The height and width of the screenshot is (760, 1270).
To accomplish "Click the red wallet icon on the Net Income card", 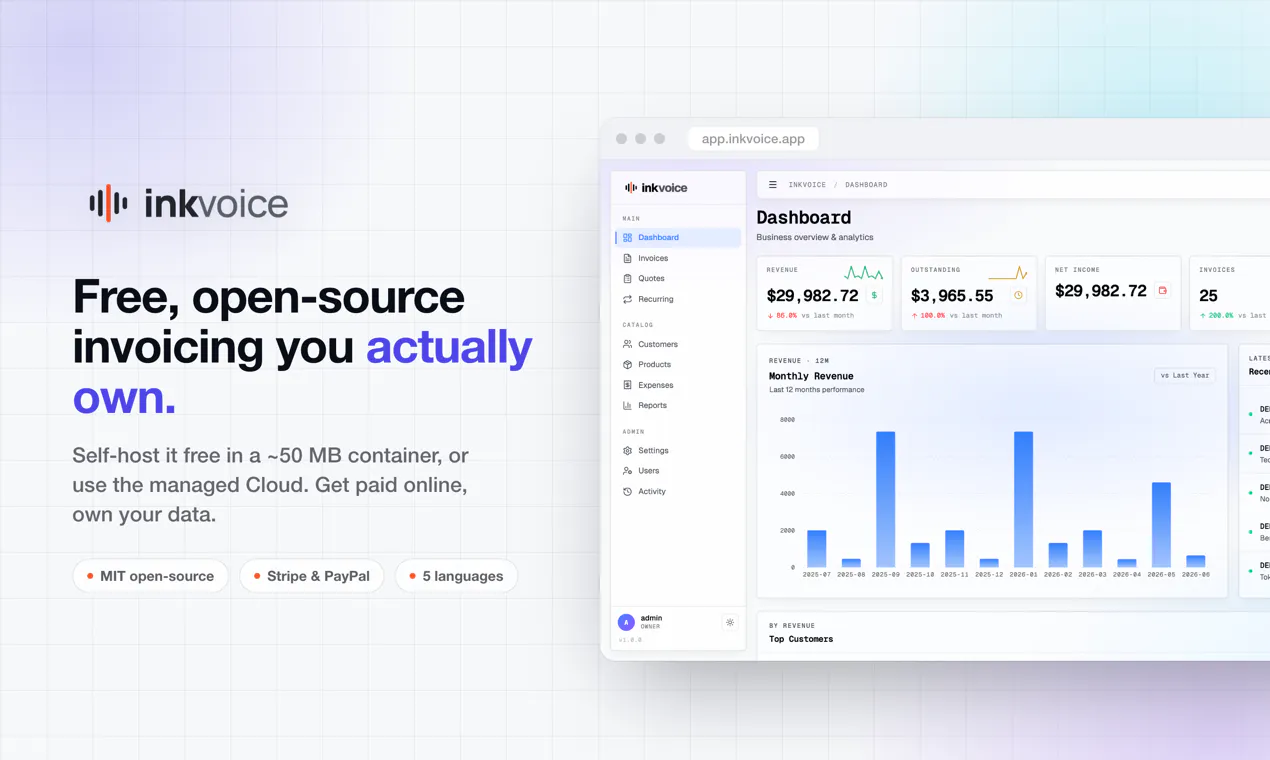I will 1162,291.
